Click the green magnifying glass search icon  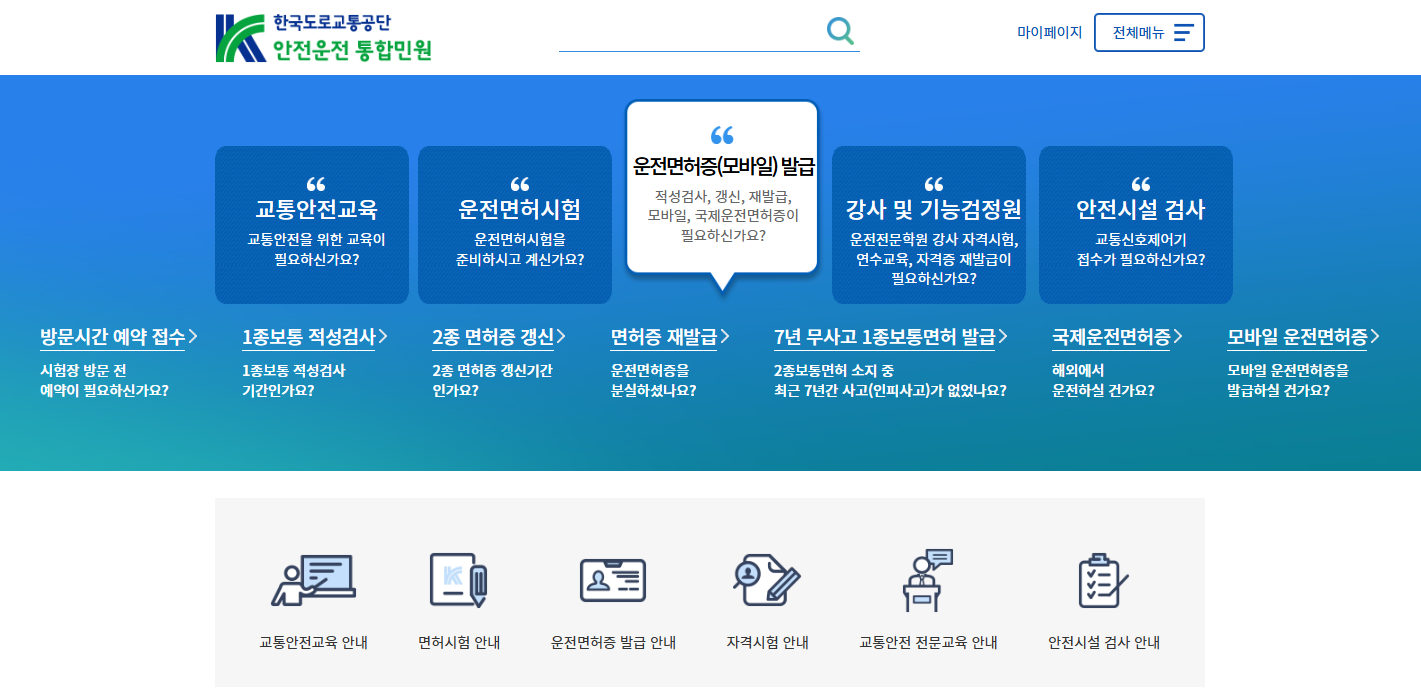point(840,31)
